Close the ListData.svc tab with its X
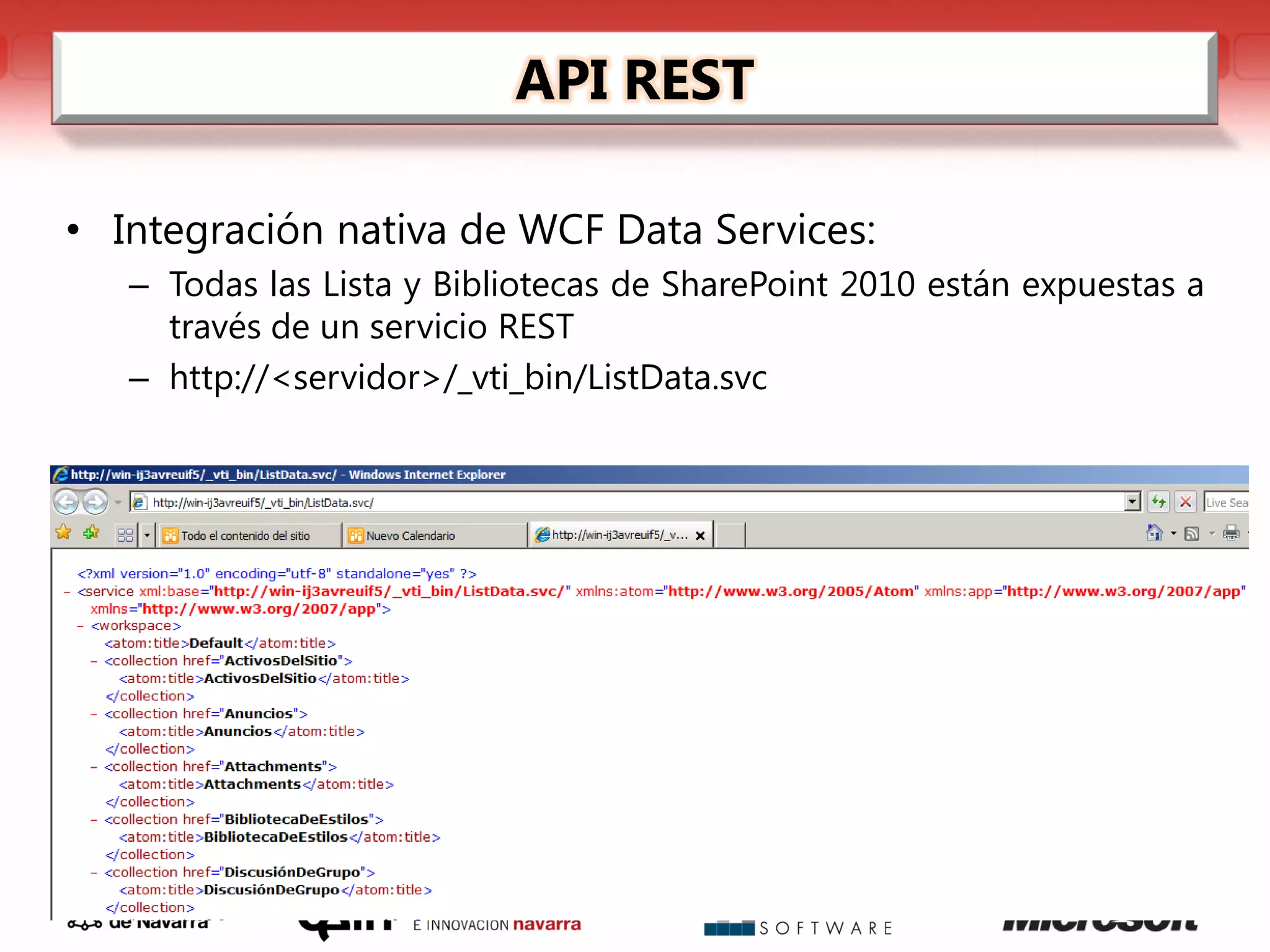Screen dimensions: 1270x952 click(700, 535)
